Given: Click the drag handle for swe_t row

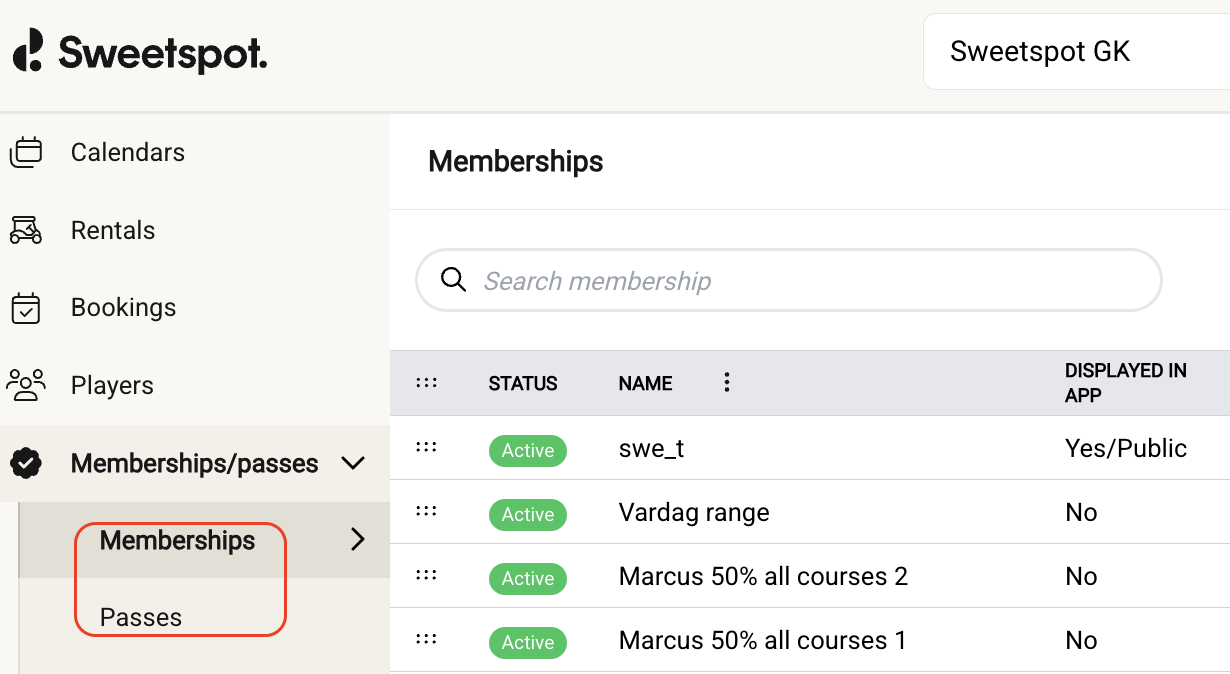Looking at the screenshot, I should [x=427, y=447].
